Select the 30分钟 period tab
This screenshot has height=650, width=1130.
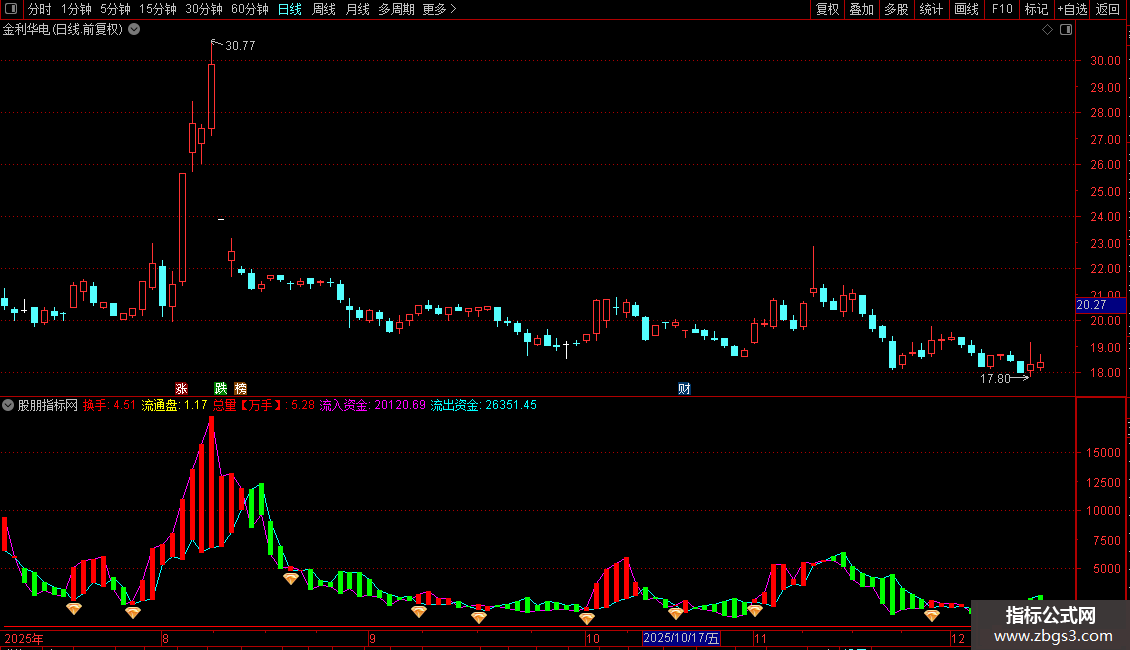[203, 9]
